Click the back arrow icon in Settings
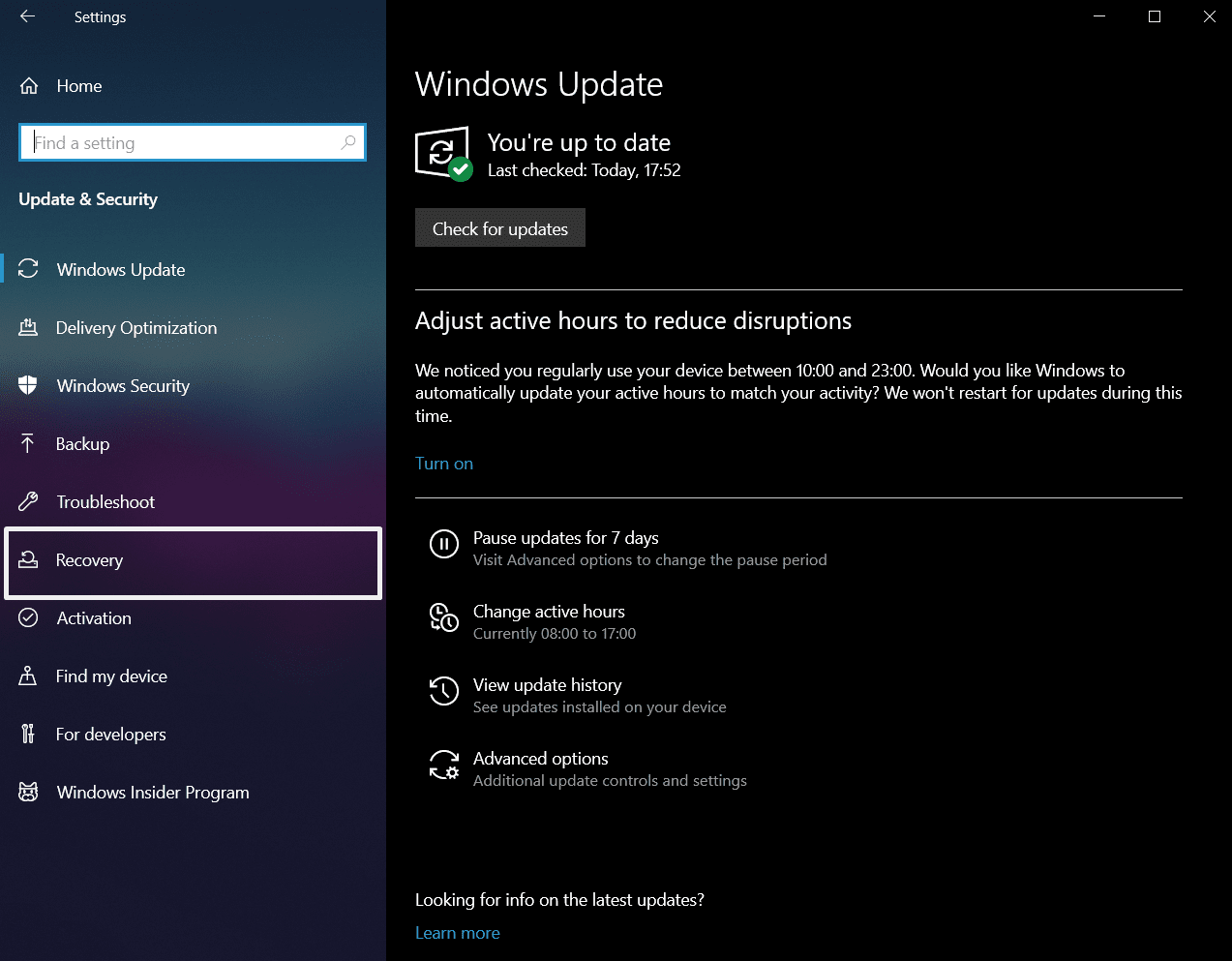The width and height of the screenshot is (1232, 961). click(27, 16)
